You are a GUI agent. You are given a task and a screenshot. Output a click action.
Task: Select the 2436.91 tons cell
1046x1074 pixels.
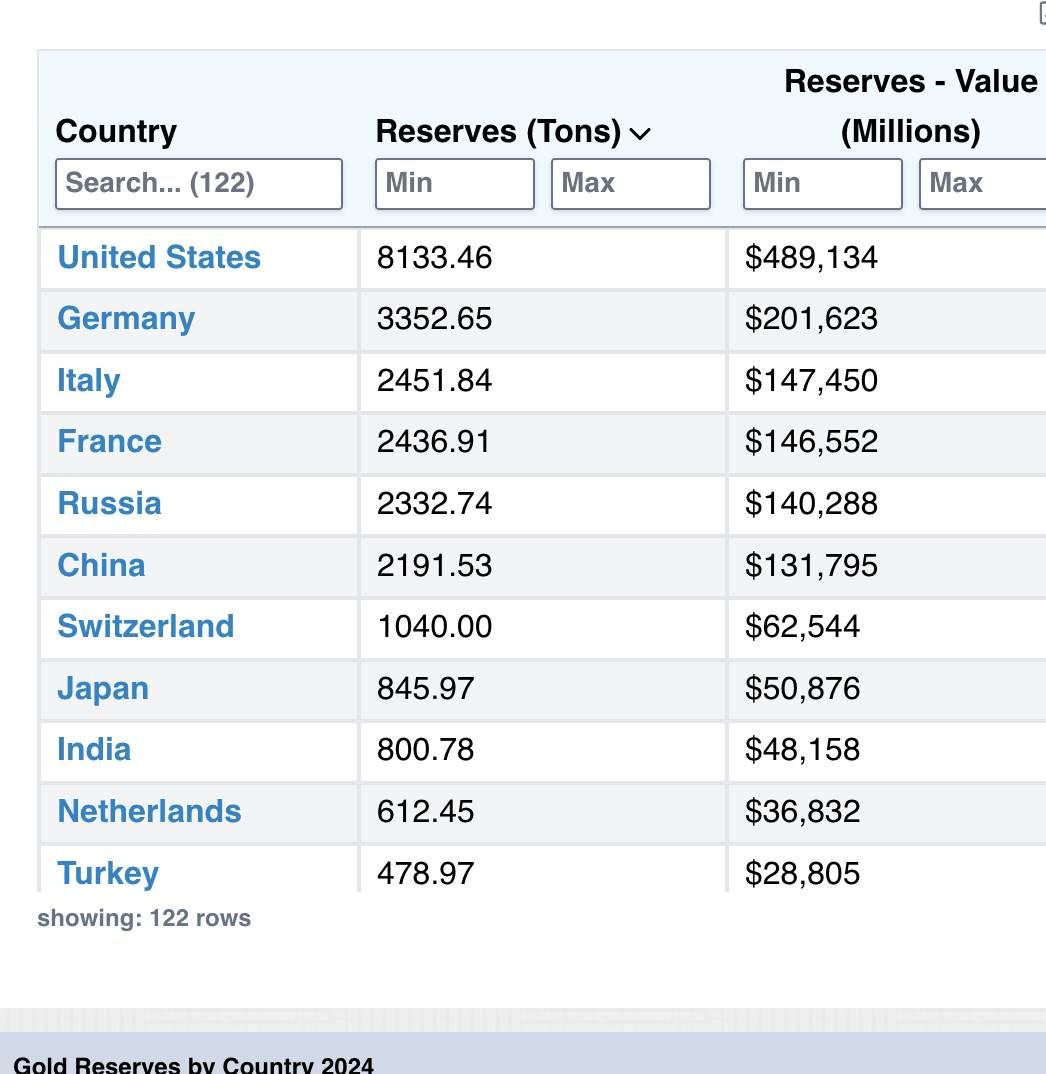pyautogui.click(x=543, y=442)
